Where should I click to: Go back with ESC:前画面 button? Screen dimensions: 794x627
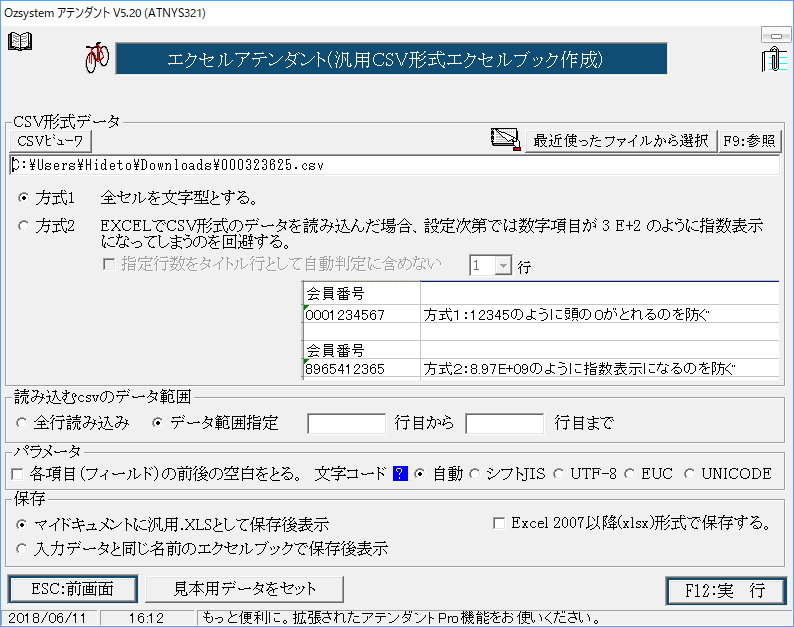[73, 590]
